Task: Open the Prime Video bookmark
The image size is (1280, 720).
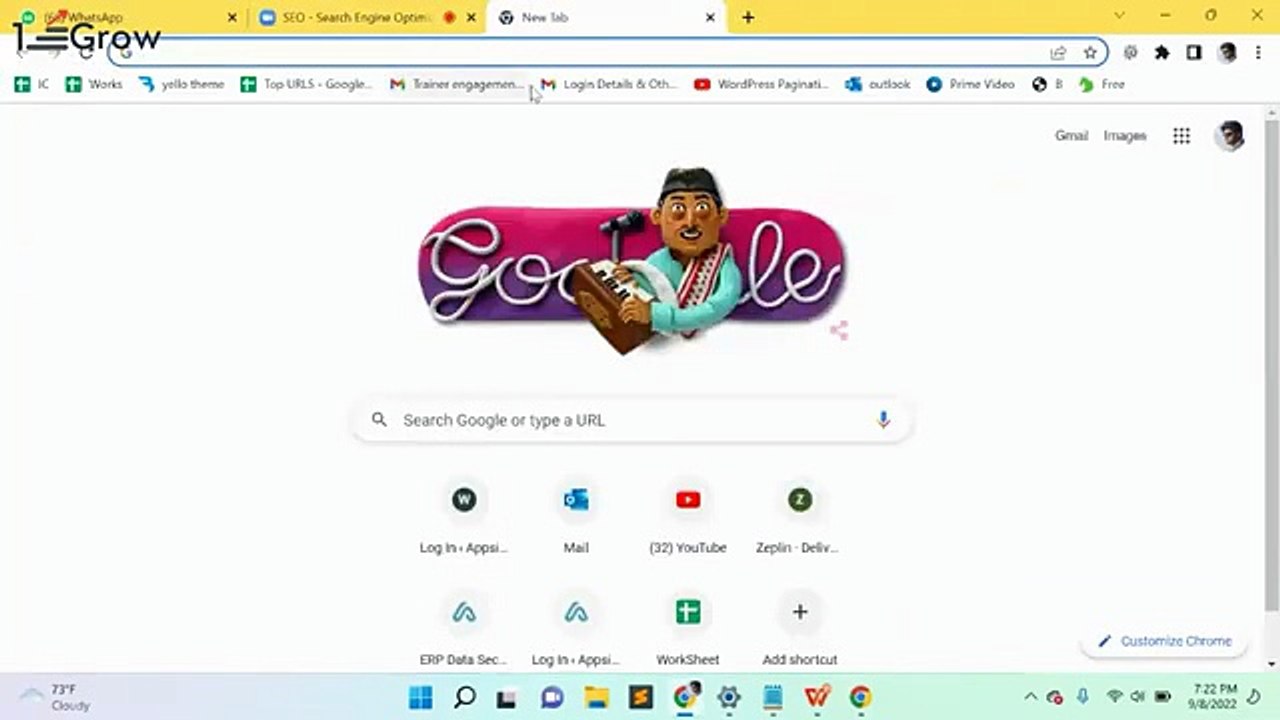Action: click(970, 84)
